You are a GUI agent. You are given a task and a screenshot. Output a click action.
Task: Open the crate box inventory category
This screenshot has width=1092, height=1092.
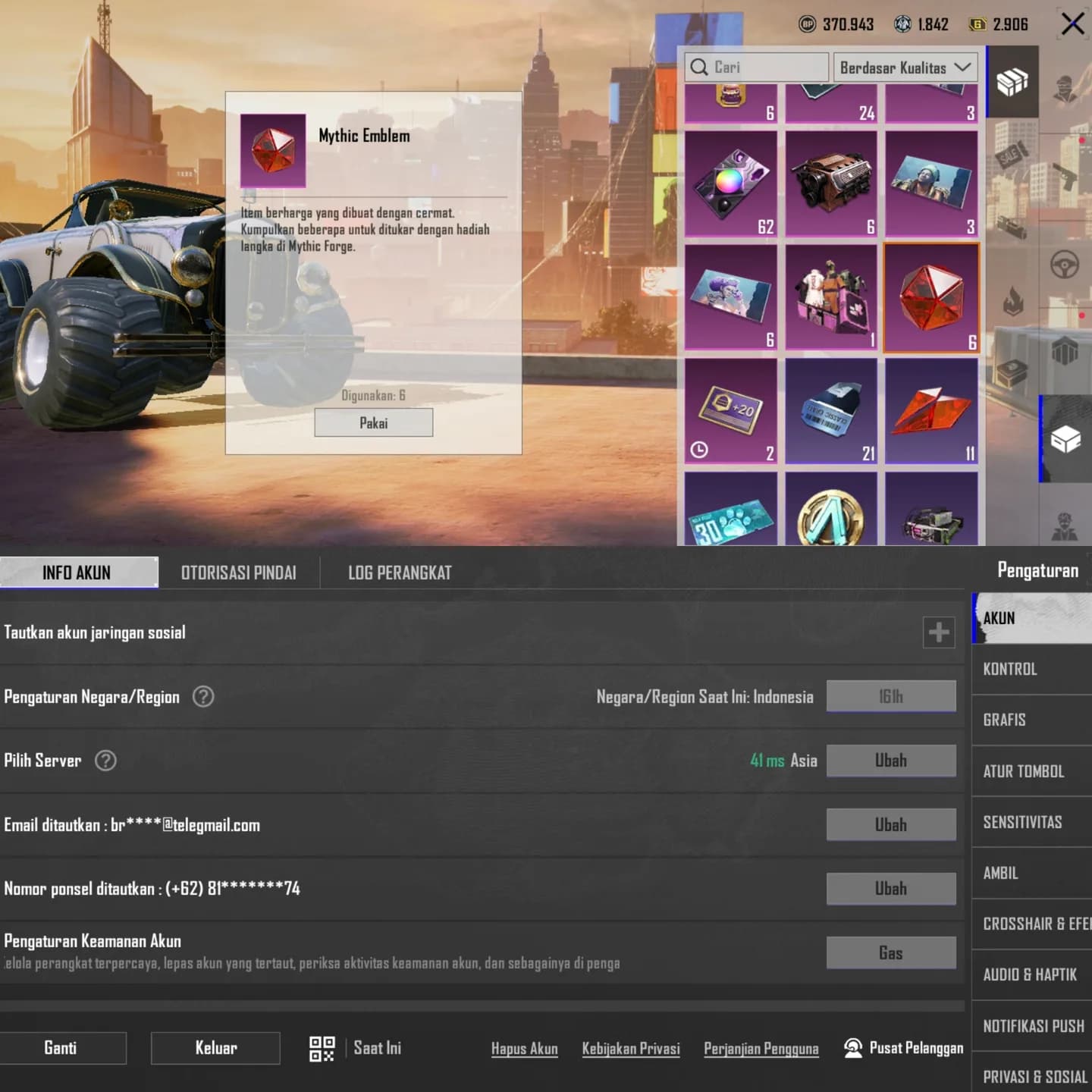pos(1012,82)
